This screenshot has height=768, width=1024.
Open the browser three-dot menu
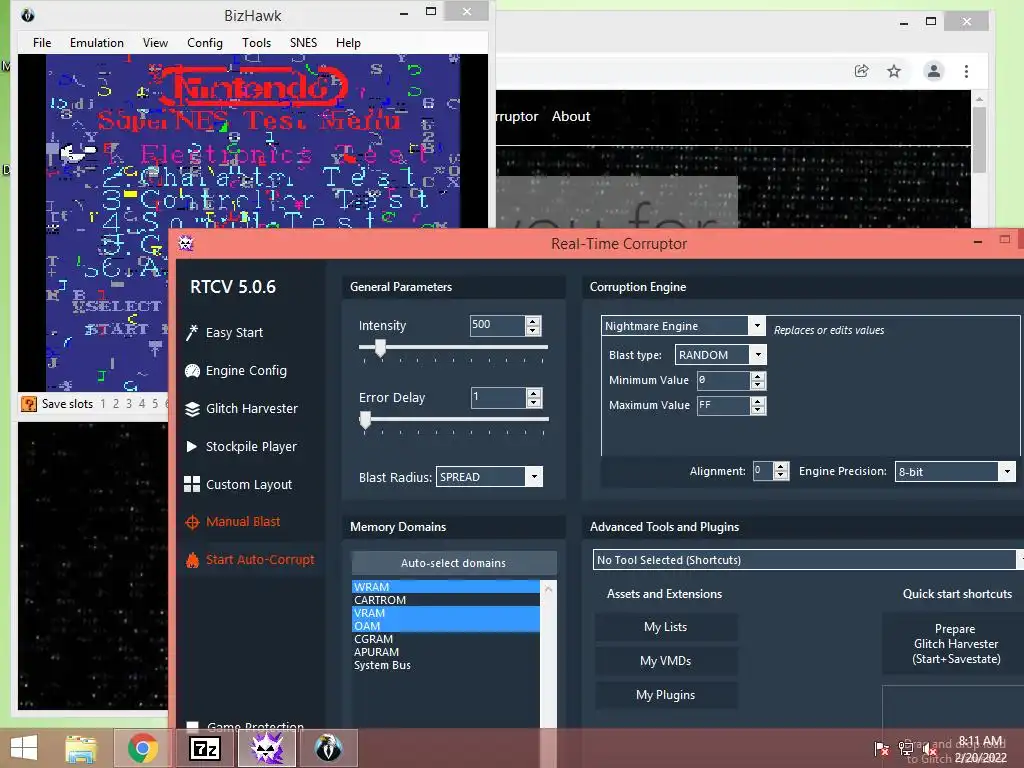point(967,71)
